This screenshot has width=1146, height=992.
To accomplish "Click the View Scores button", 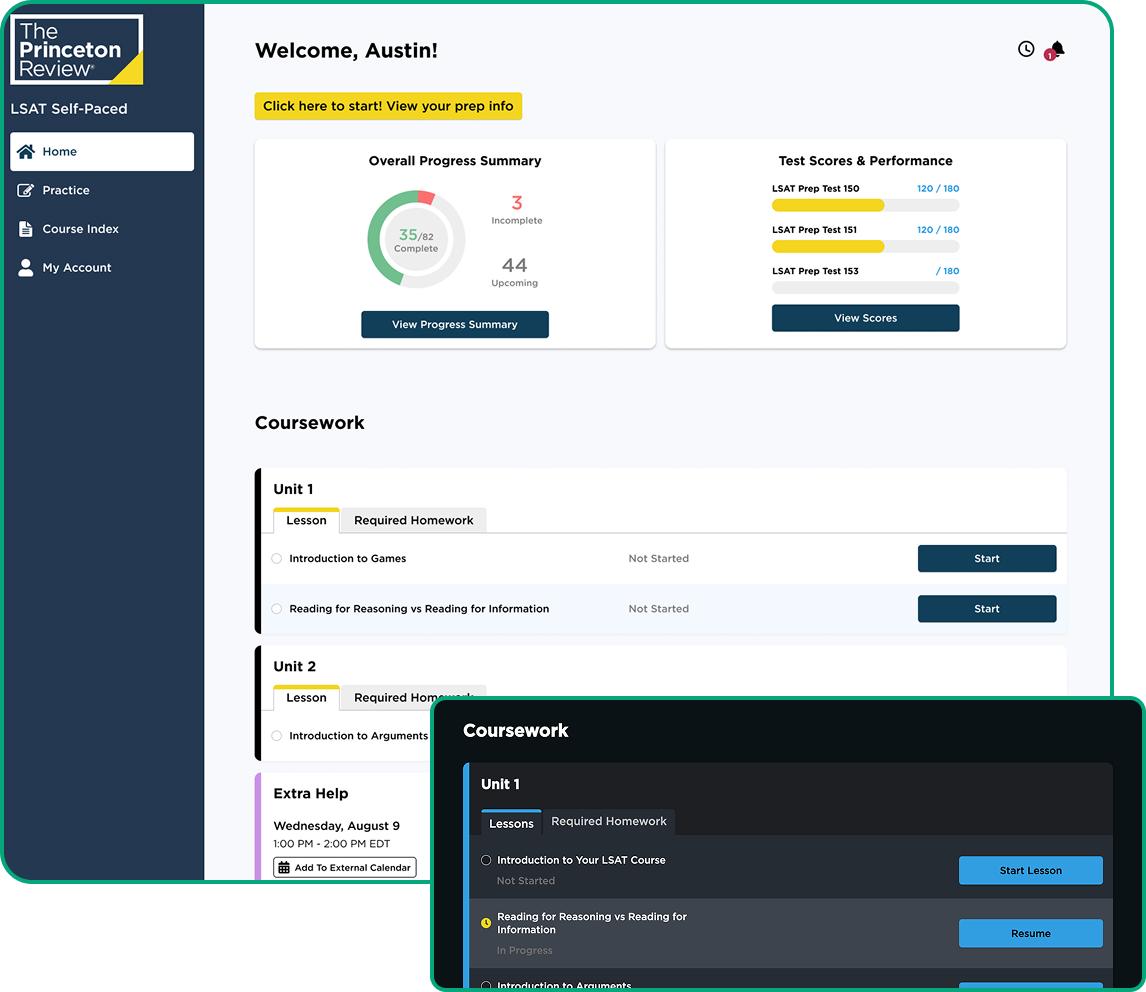I will 865,318.
